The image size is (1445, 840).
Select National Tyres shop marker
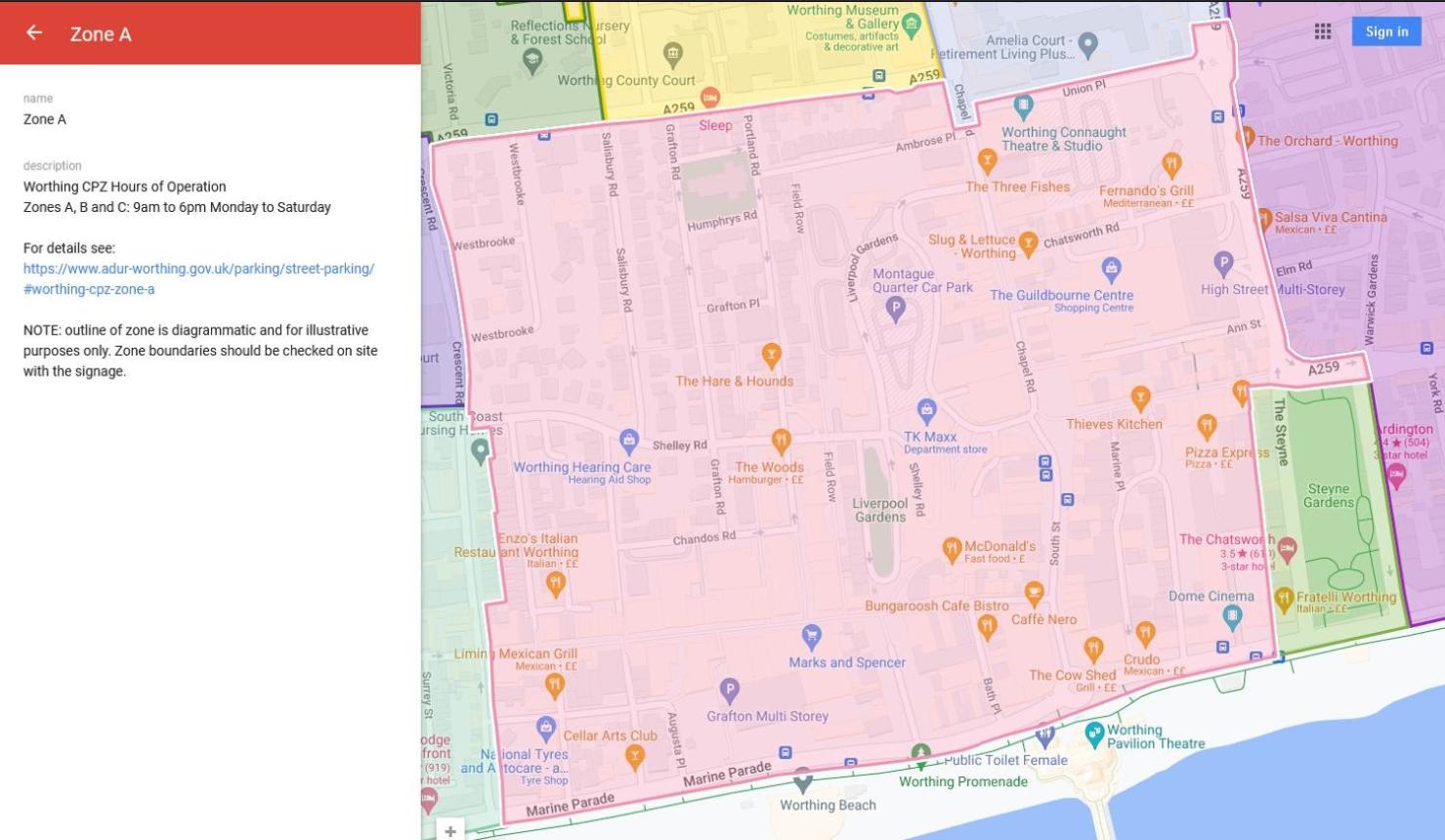click(x=546, y=728)
